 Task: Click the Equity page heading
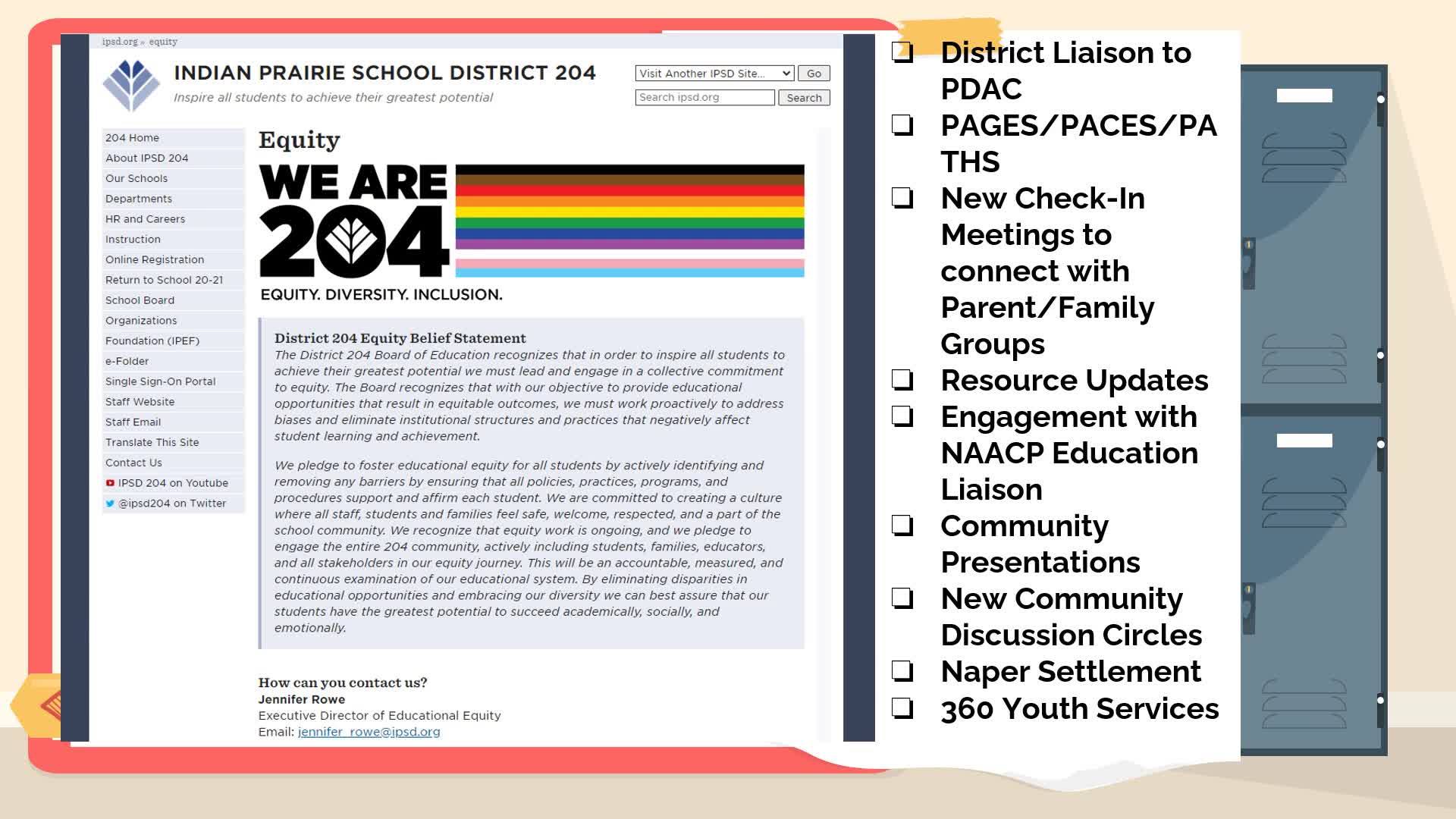click(299, 140)
